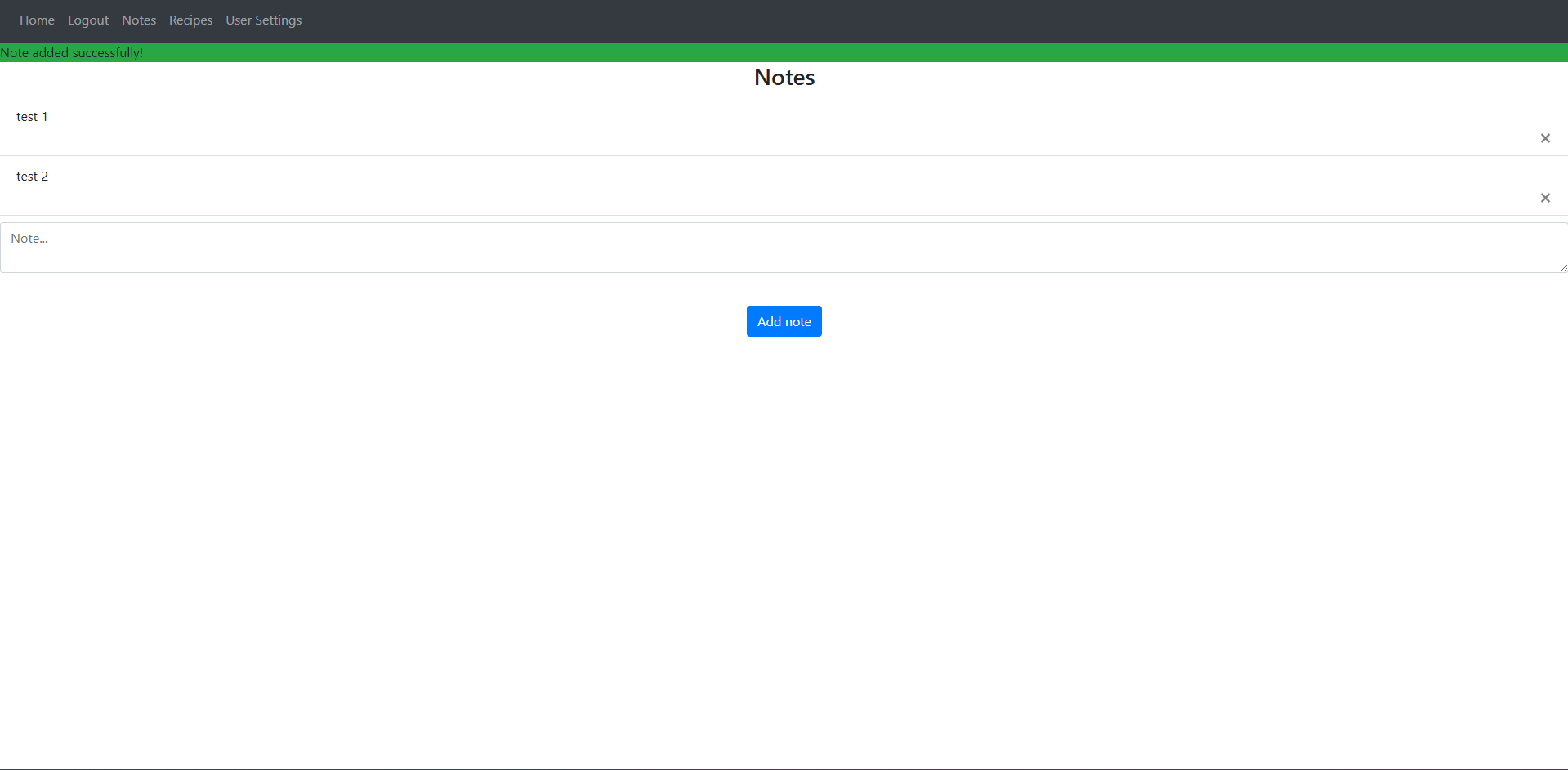Click blank page area below Add note
Image resolution: width=1568 pixels, height=770 pixels.
pyautogui.click(x=784, y=531)
